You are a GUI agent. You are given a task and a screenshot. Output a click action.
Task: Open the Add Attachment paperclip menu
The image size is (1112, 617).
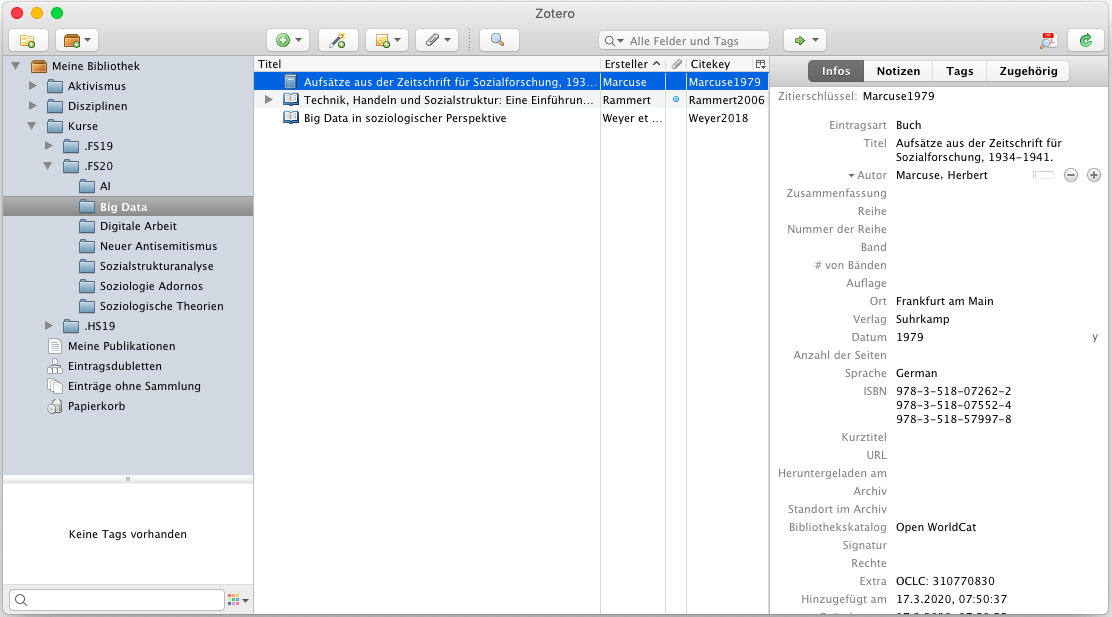click(437, 40)
